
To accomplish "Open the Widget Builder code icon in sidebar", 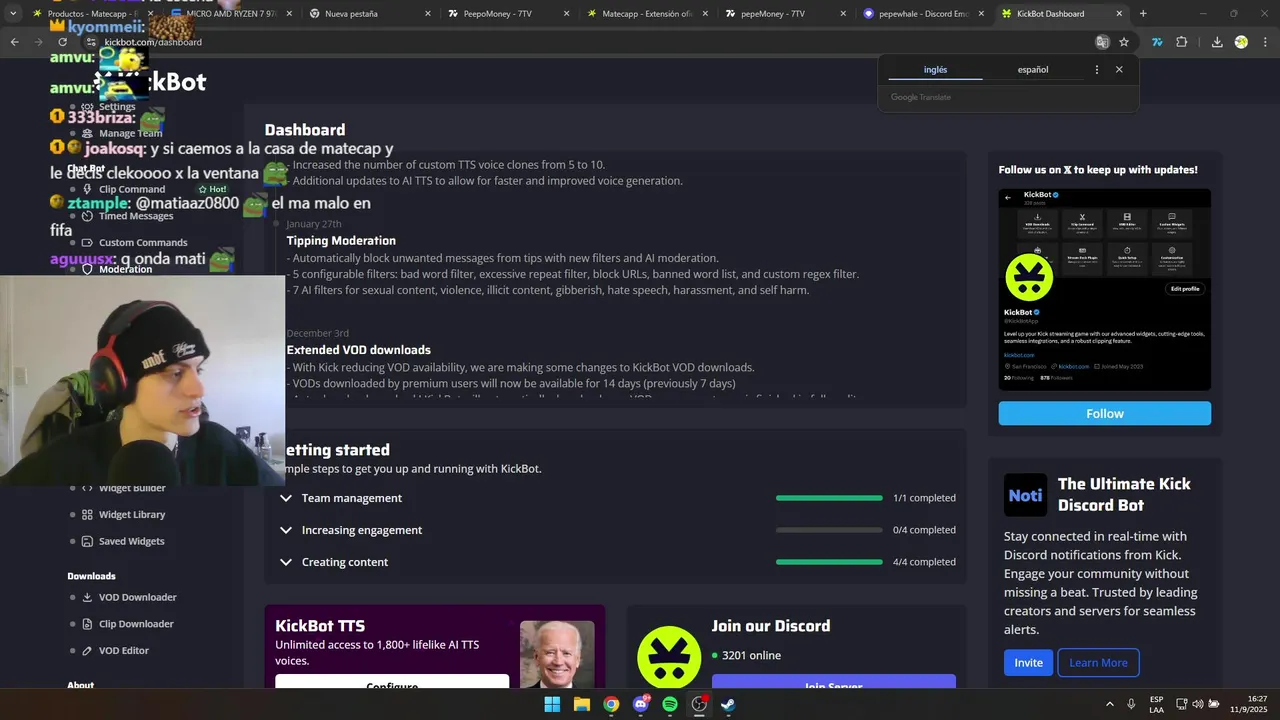I will point(87,488).
